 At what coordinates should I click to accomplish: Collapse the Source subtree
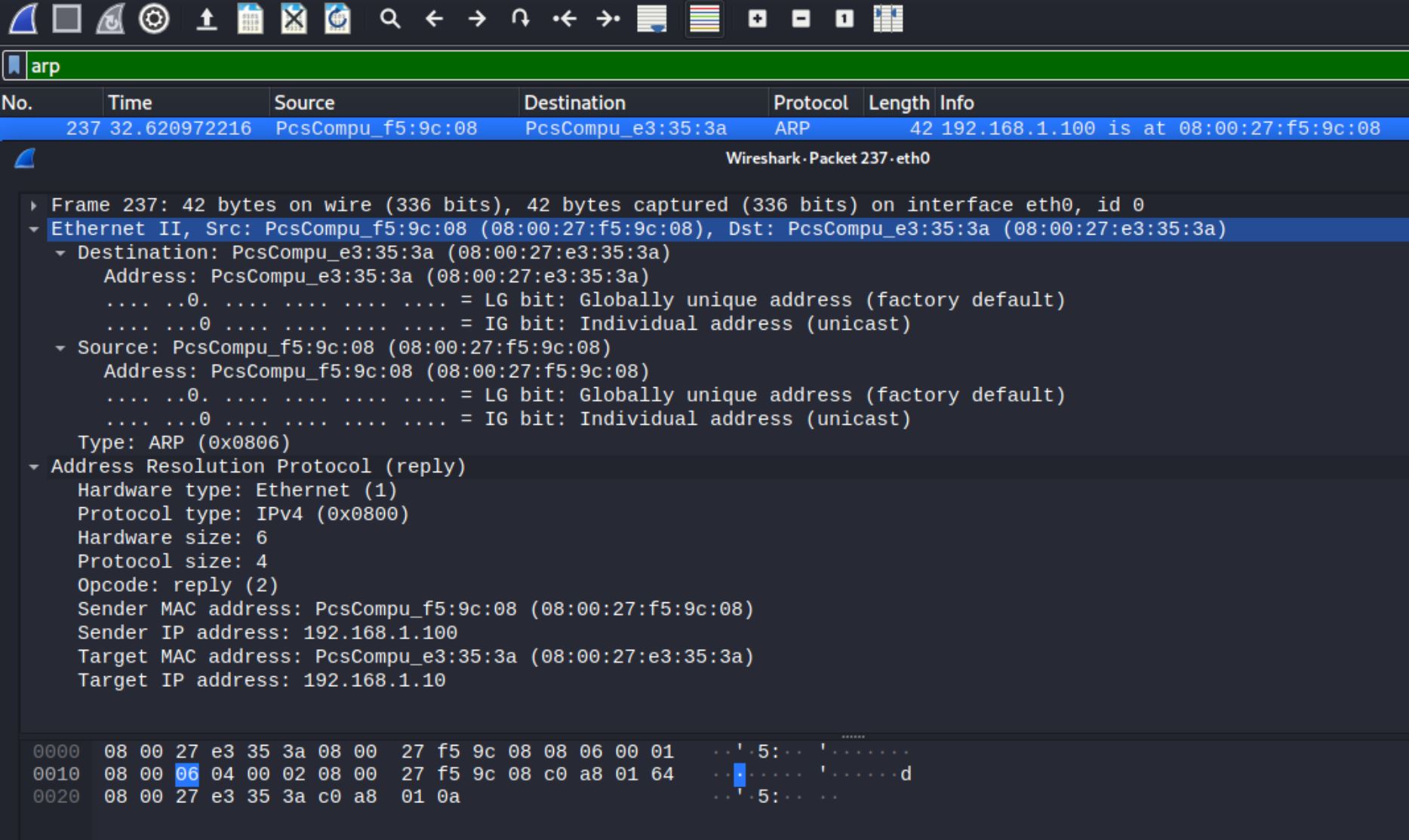(60, 348)
